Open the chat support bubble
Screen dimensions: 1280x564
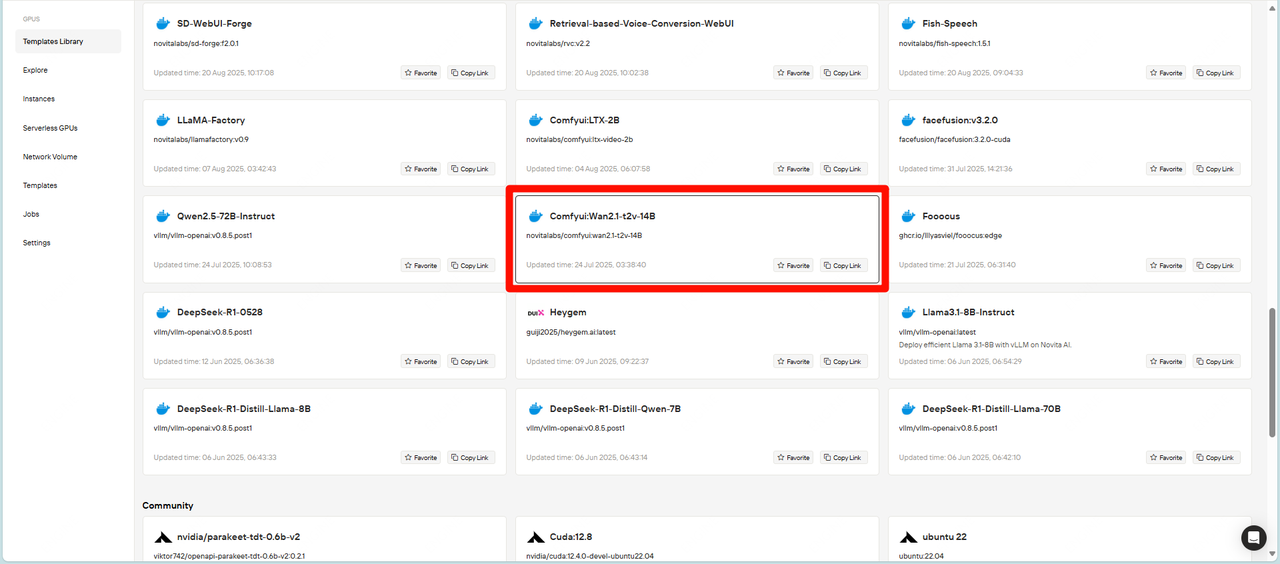[1254, 538]
